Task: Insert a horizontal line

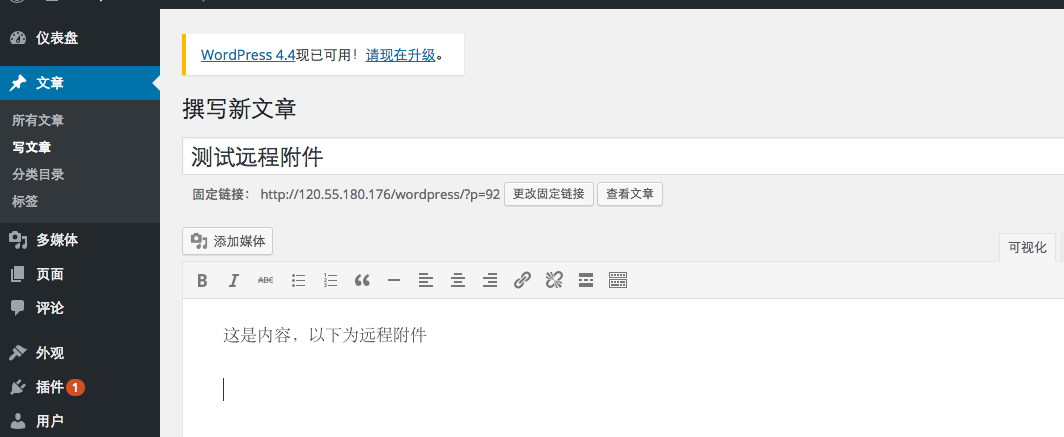Action: coord(394,280)
